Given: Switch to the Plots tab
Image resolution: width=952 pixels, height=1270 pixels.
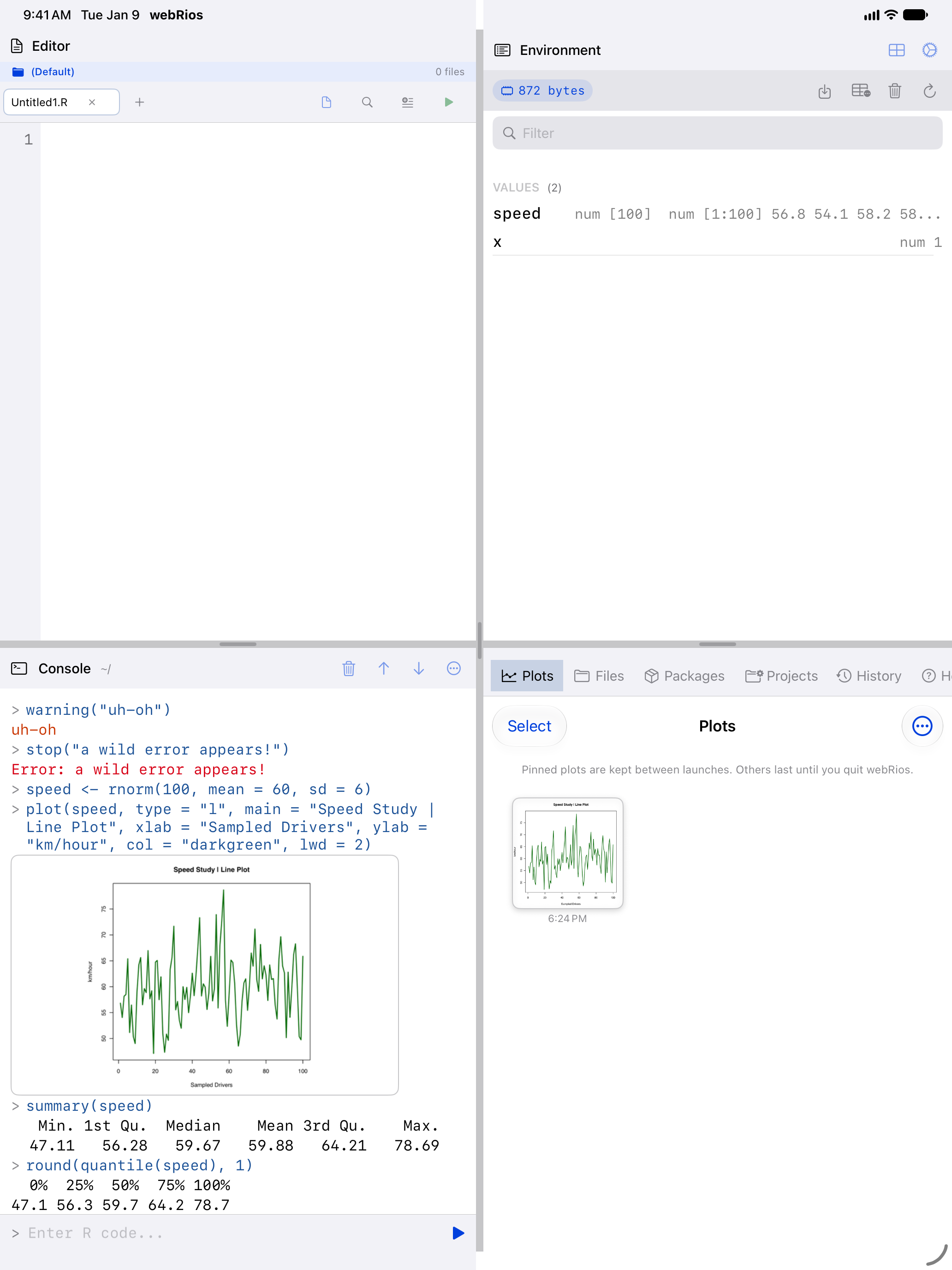Looking at the screenshot, I should 527,676.
